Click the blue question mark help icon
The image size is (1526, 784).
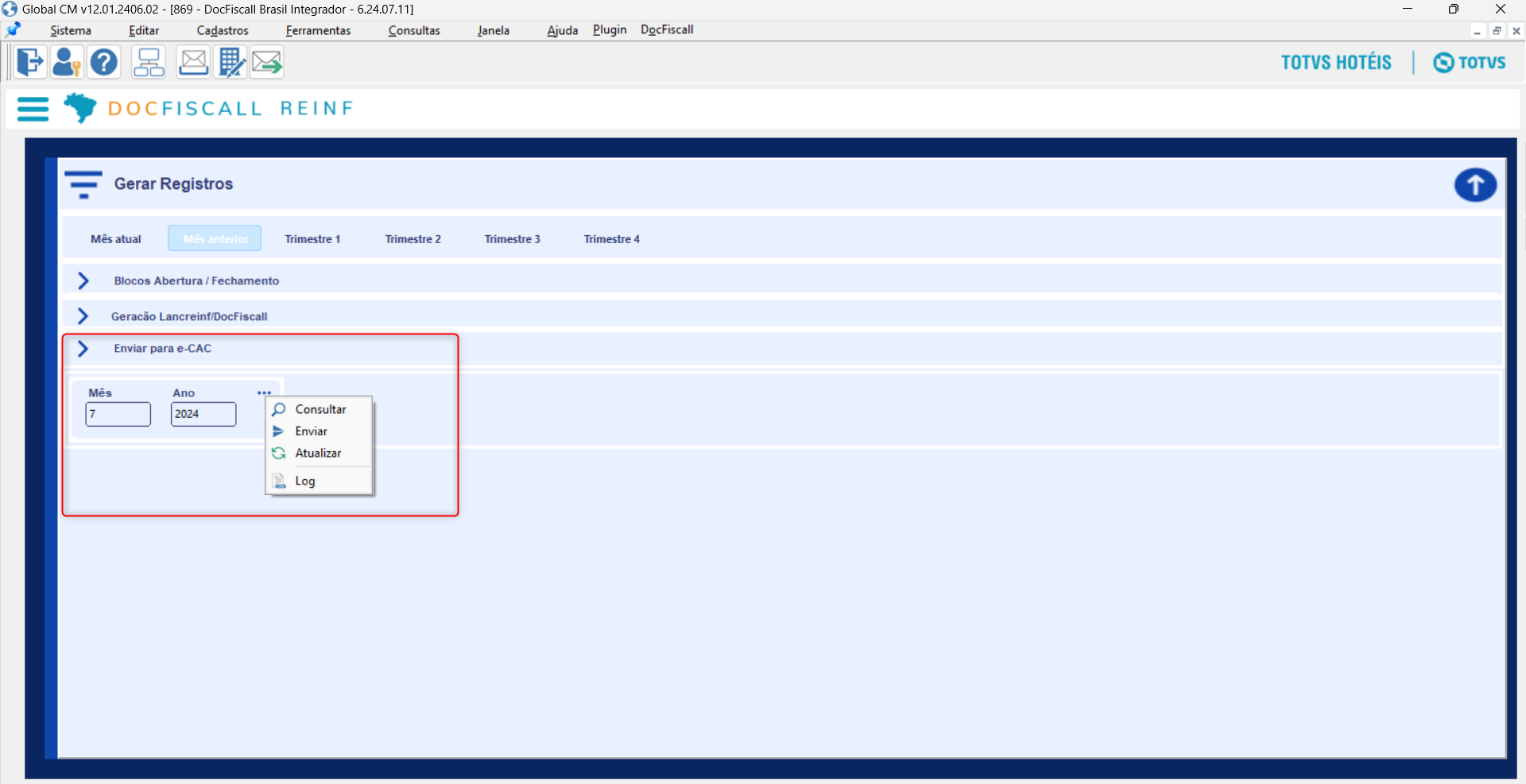point(104,62)
